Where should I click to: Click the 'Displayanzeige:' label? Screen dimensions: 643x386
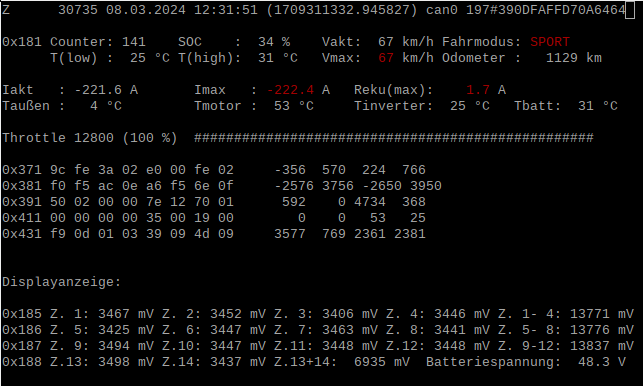click(x=62, y=282)
